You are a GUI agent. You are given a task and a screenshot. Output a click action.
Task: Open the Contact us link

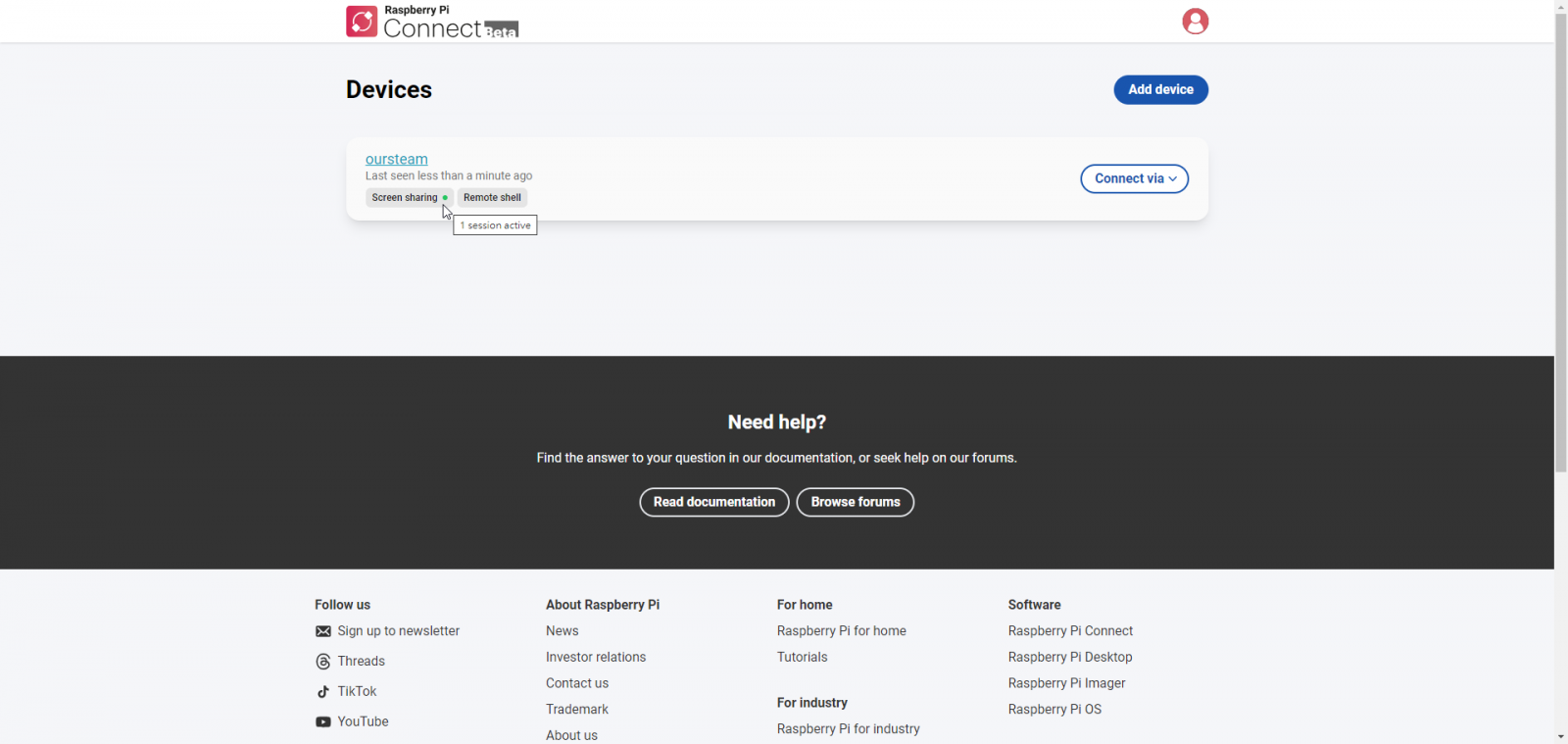[577, 683]
